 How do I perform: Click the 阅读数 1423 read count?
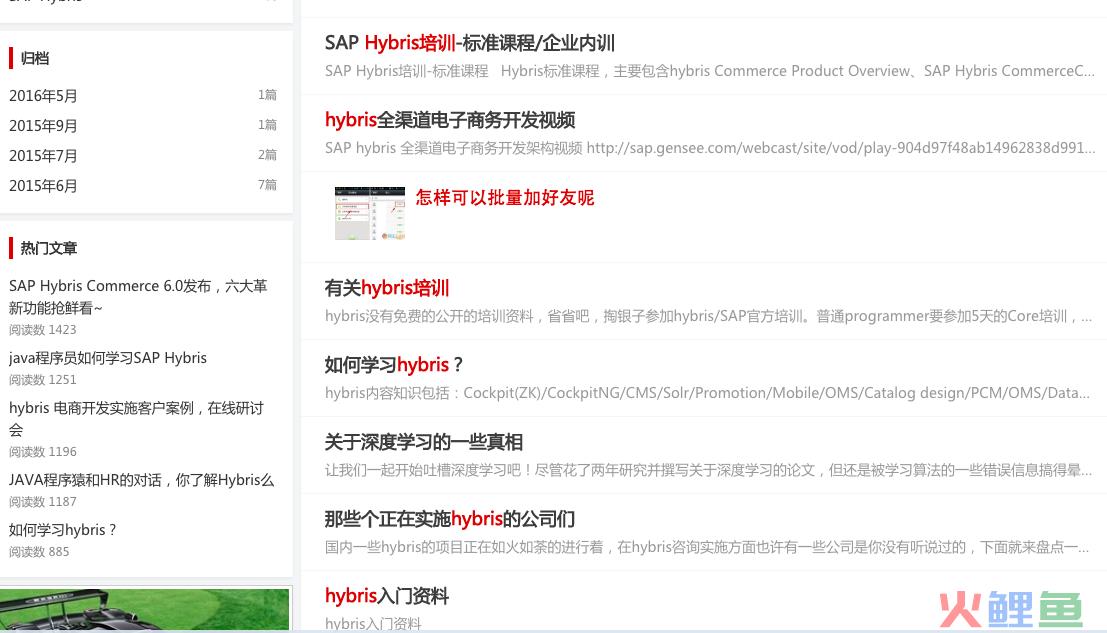click(42, 330)
